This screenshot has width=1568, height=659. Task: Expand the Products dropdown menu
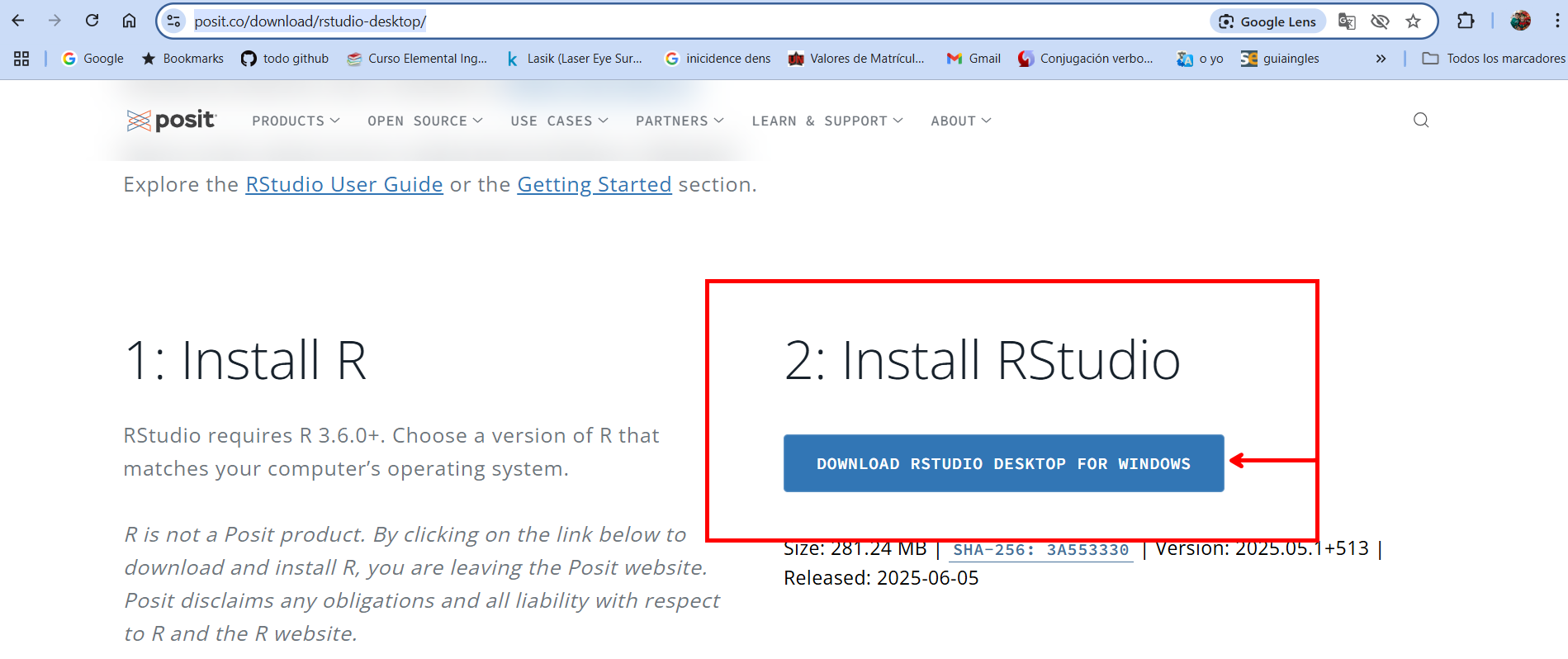pos(296,121)
